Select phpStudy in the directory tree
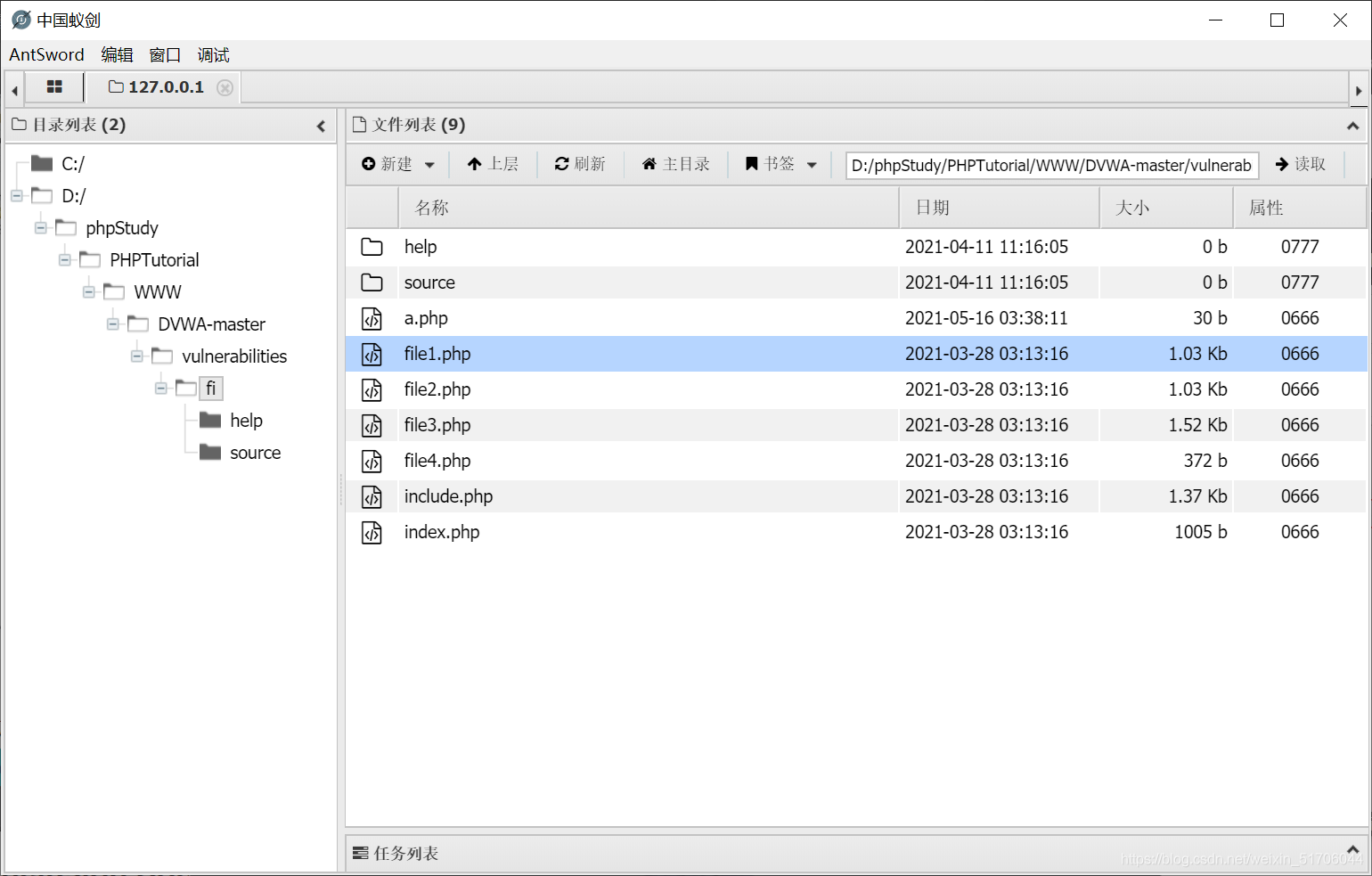 122,228
